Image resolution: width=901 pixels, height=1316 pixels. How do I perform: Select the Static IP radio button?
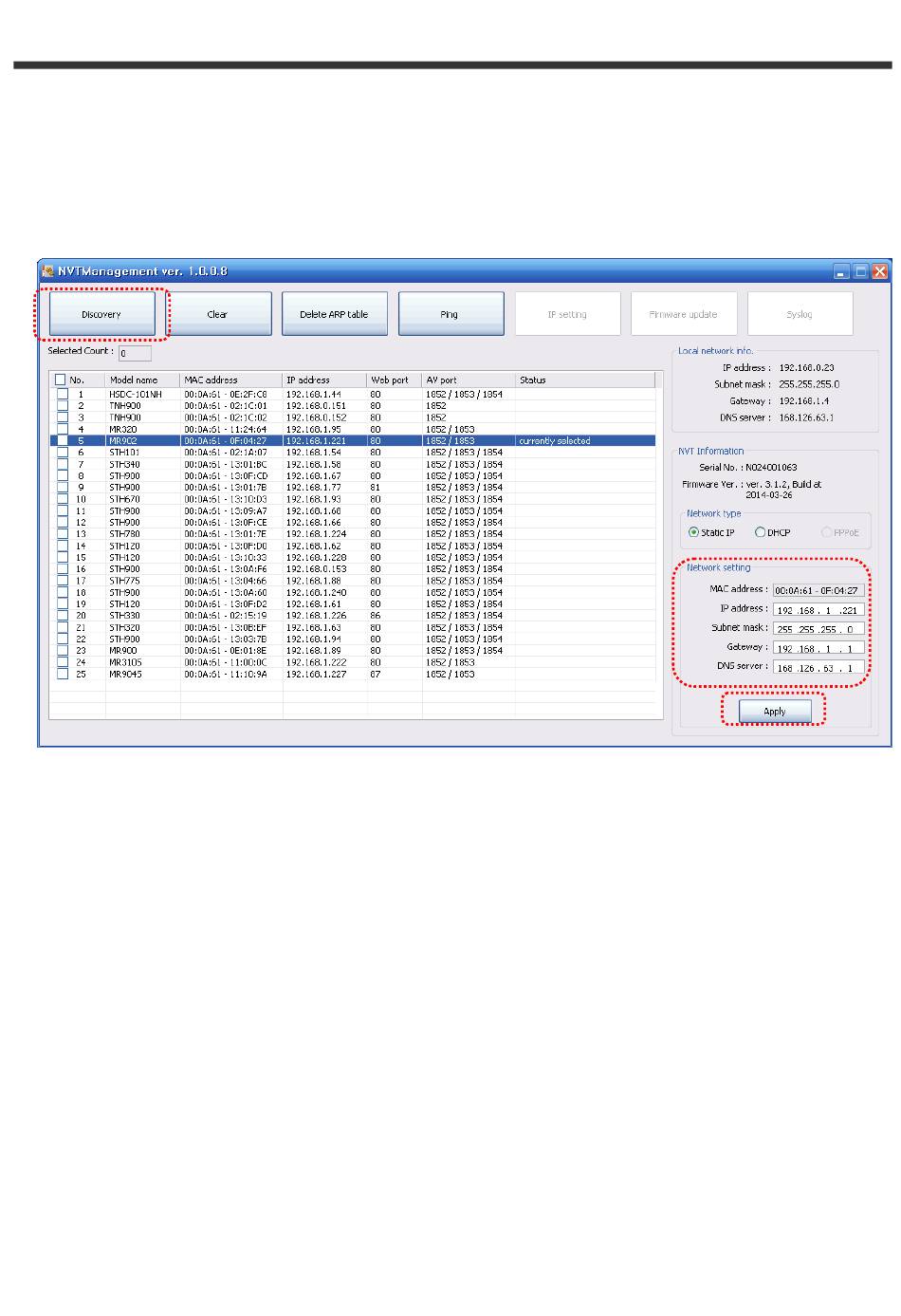[x=693, y=532]
